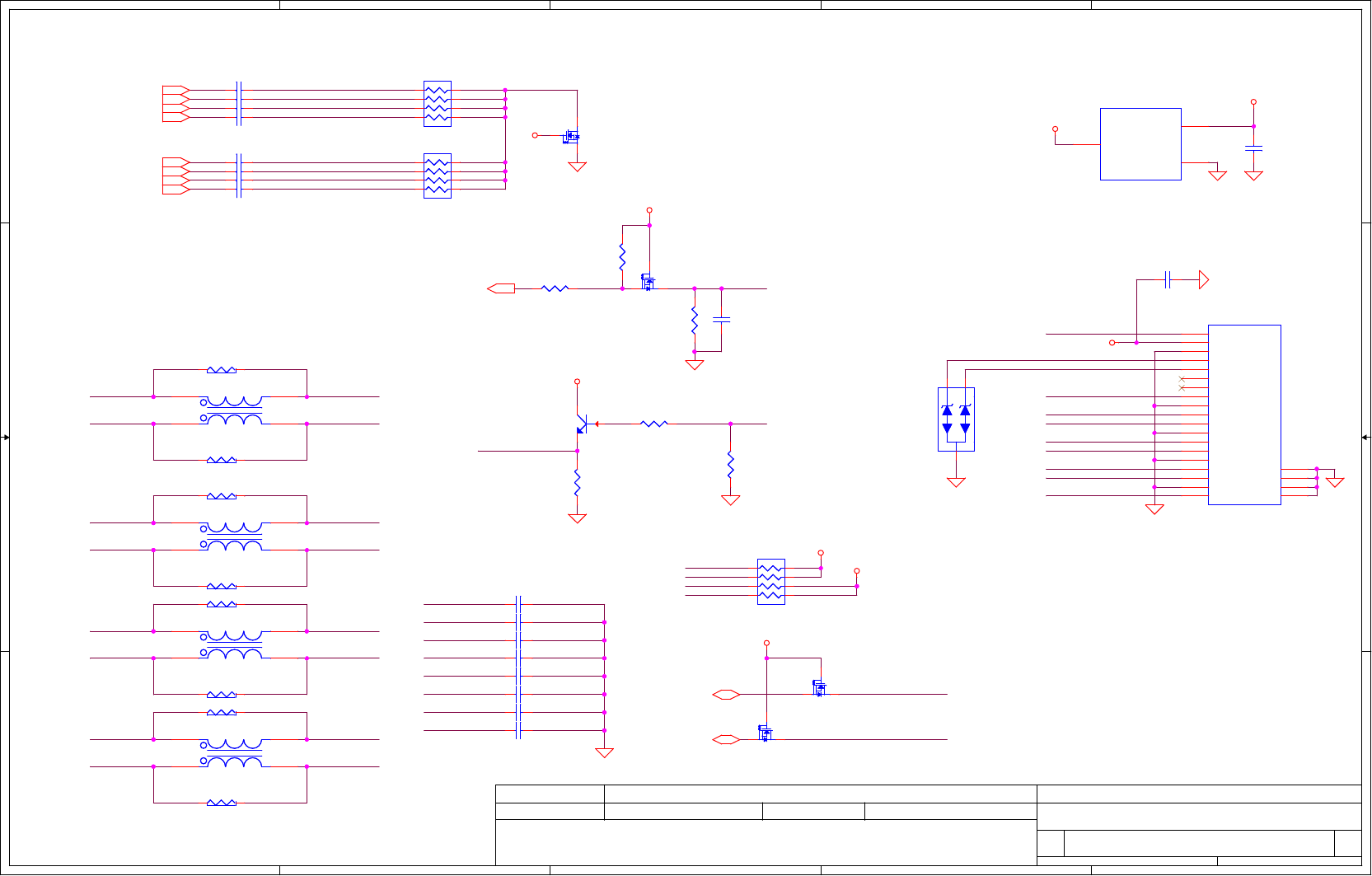Select the capacitor next to the off-page arrow

click(x=1168, y=279)
